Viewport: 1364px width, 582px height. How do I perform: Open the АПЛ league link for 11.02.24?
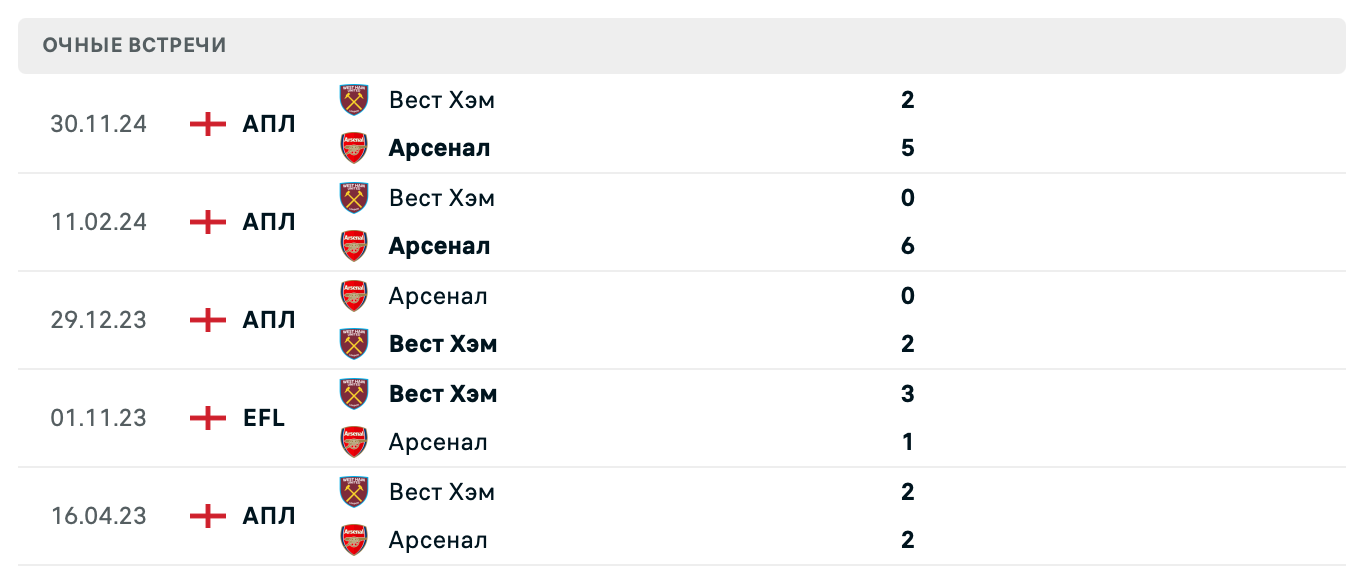coord(266,221)
